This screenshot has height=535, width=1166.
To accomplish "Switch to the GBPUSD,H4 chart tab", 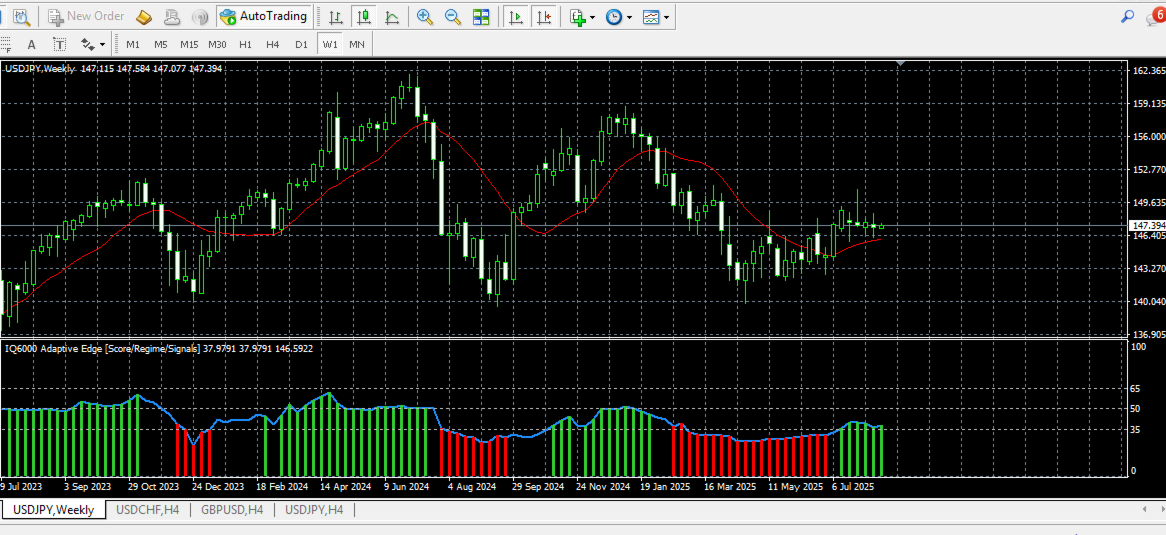I will coord(233,510).
